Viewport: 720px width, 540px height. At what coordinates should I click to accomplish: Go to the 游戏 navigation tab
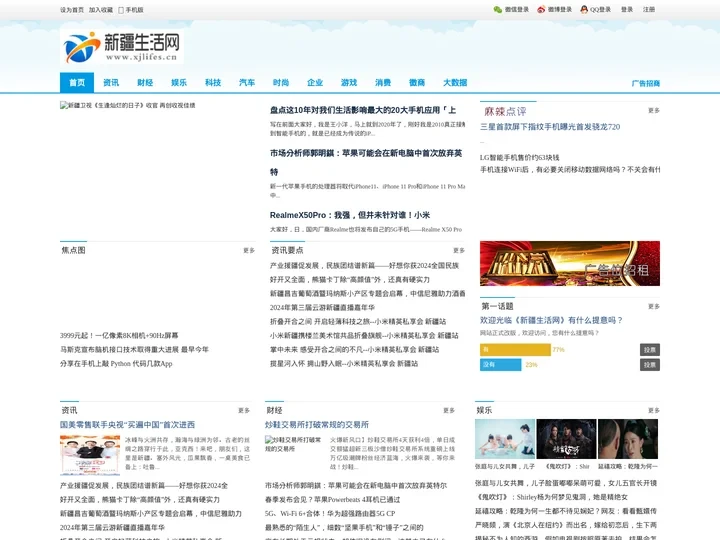[349, 83]
